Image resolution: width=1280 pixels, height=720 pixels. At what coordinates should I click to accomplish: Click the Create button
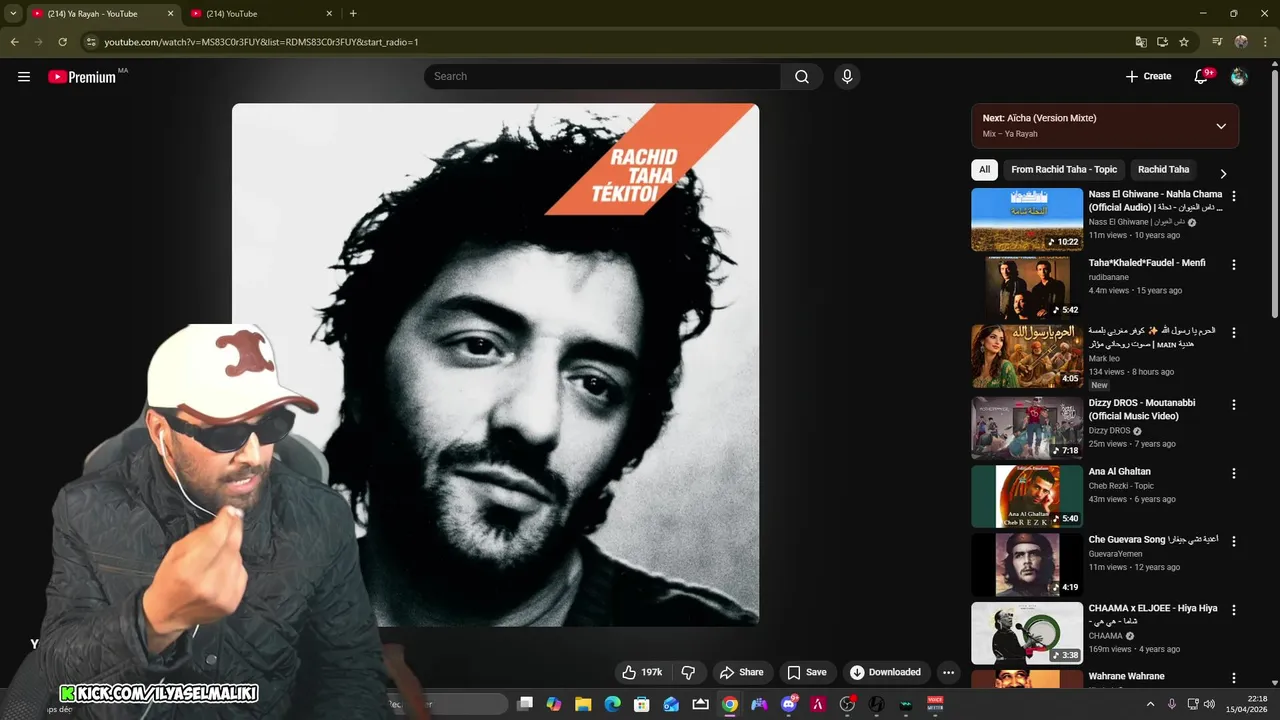point(1148,77)
